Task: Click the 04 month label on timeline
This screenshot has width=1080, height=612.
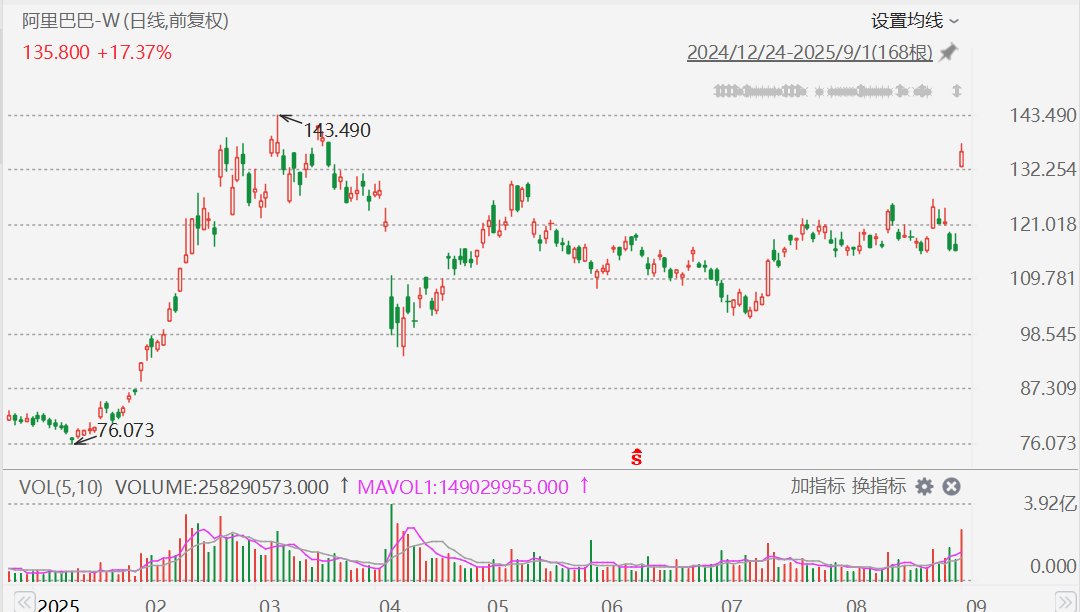Action: coord(390,605)
